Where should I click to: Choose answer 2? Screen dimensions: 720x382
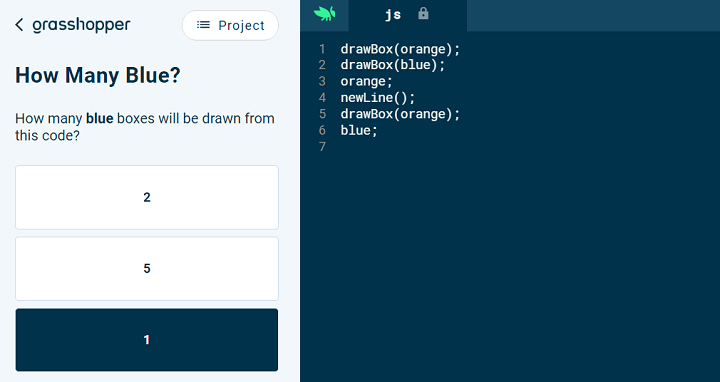[x=147, y=197]
